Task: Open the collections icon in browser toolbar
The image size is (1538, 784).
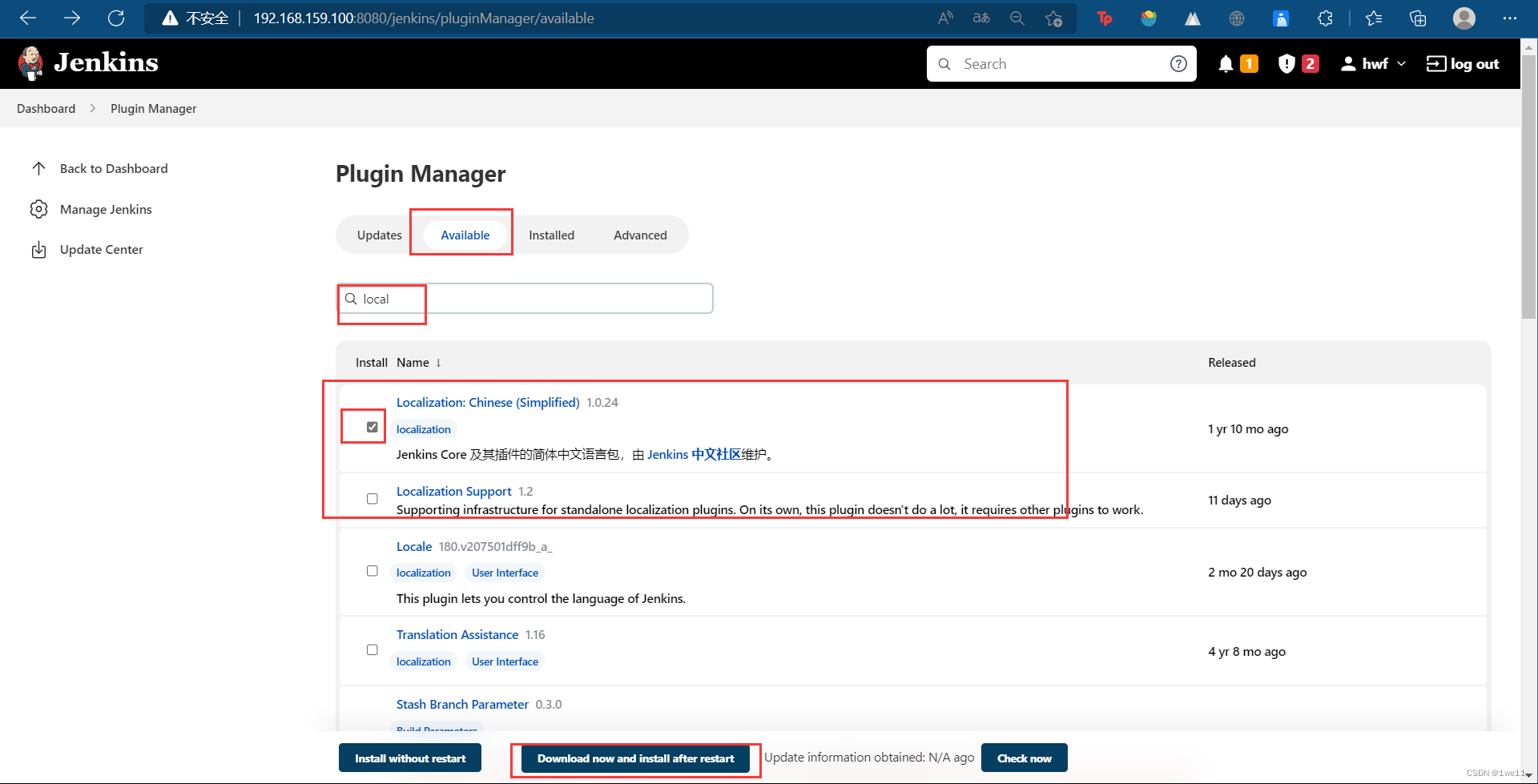Action: pyautogui.click(x=1418, y=18)
